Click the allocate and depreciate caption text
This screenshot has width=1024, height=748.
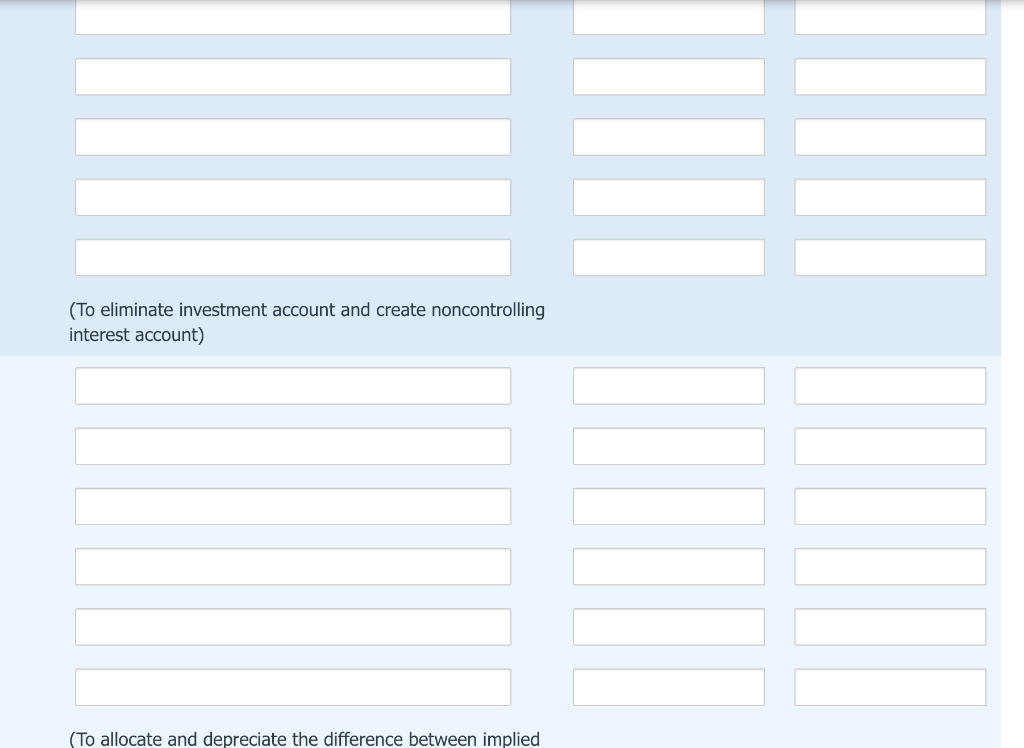point(305,739)
